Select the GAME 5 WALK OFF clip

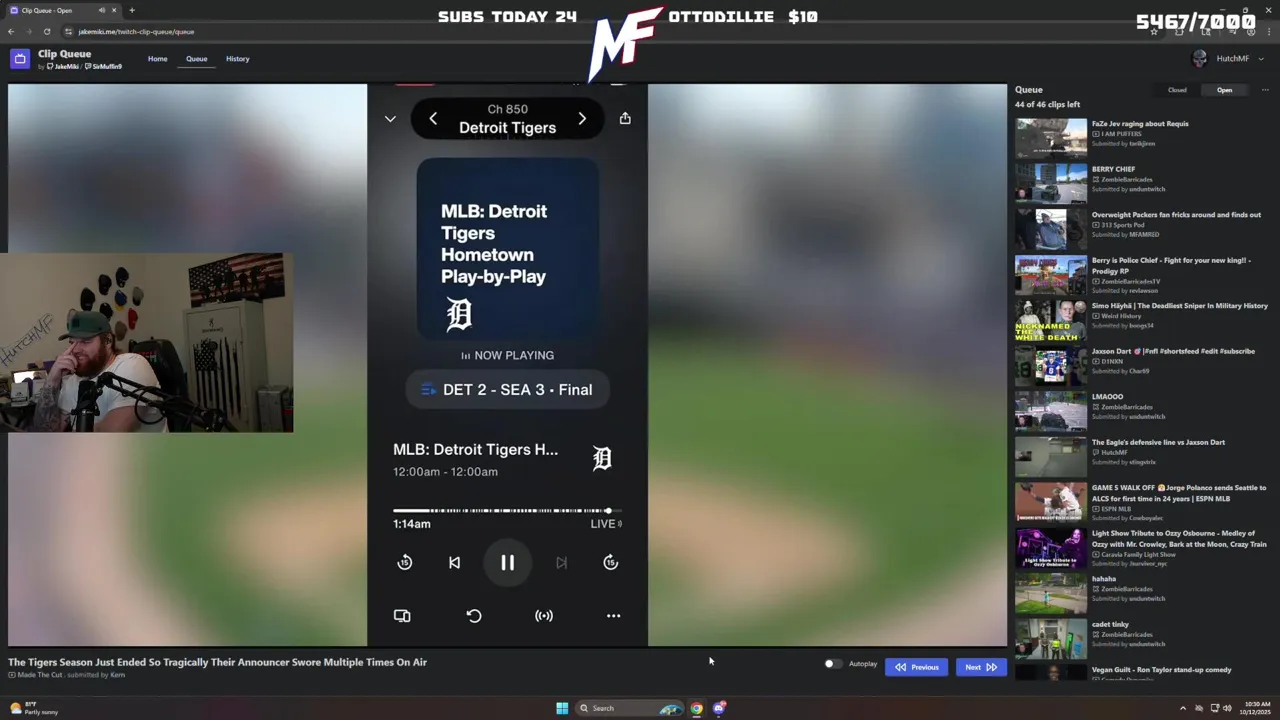(x=1142, y=500)
